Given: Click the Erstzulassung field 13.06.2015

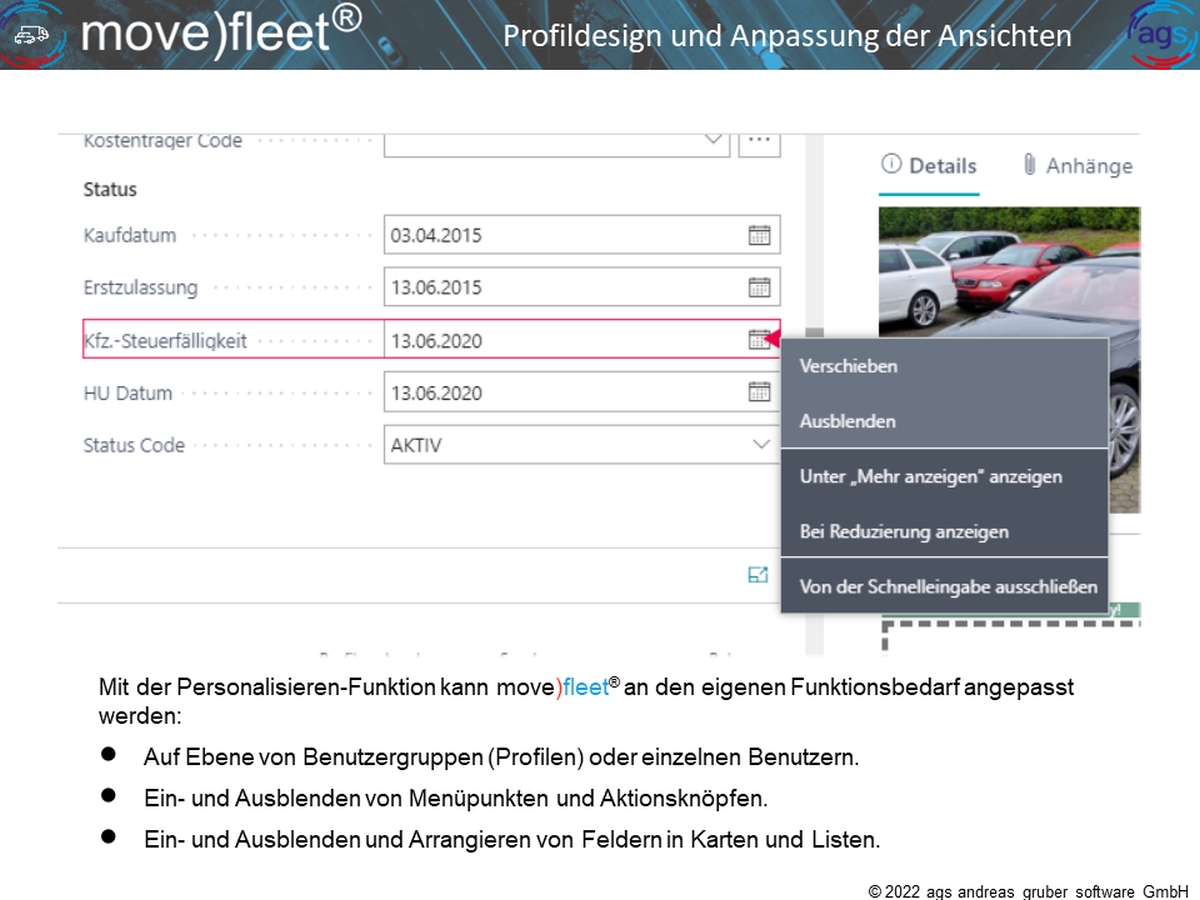Looking at the screenshot, I should [x=582, y=287].
